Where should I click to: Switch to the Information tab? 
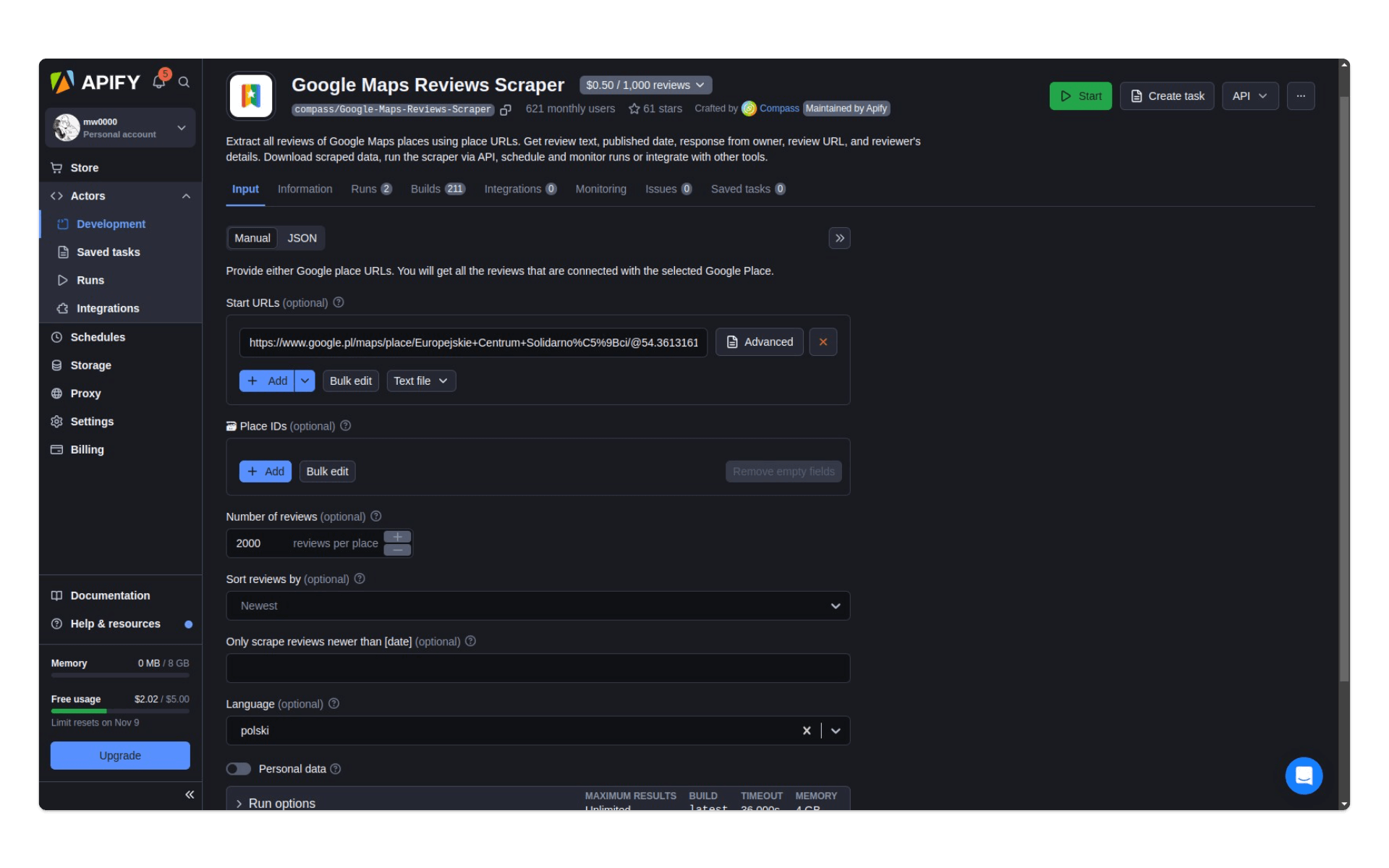pos(305,189)
